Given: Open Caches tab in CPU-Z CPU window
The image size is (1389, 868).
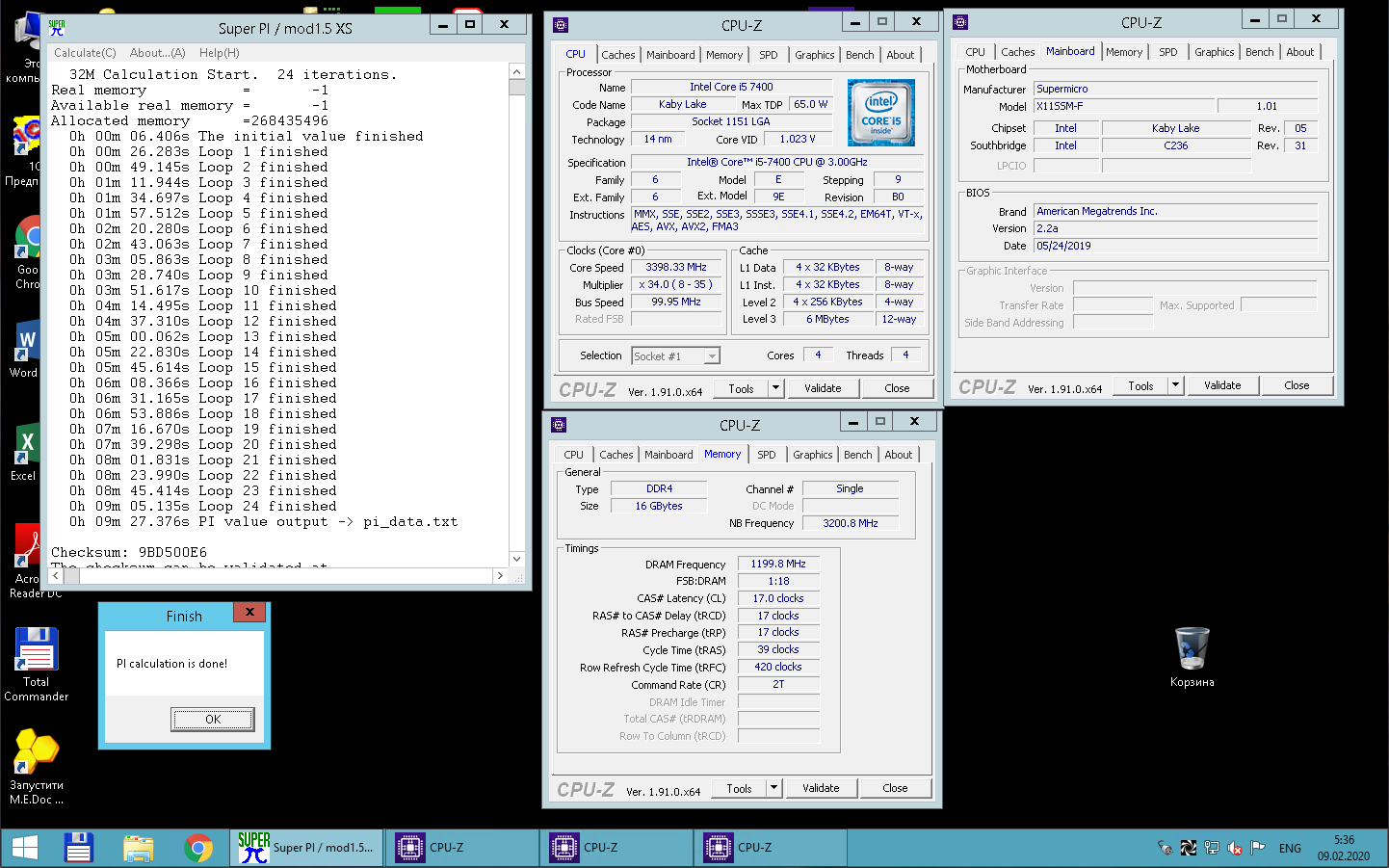Looking at the screenshot, I should [618, 55].
